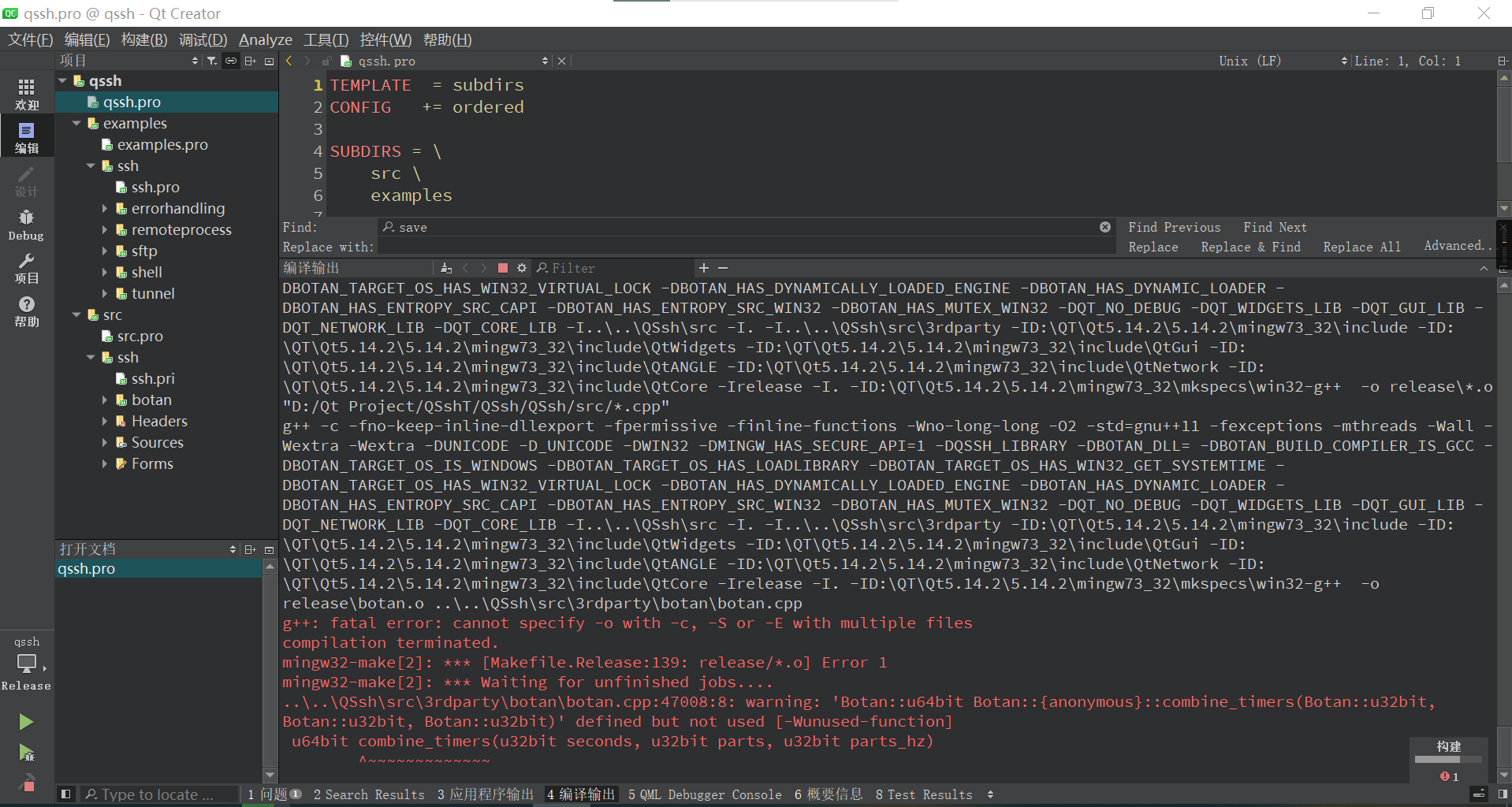The image size is (1512, 807).
Task: Stop the build with hammer button
Action: pyautogui.click(x=26, y=783)
